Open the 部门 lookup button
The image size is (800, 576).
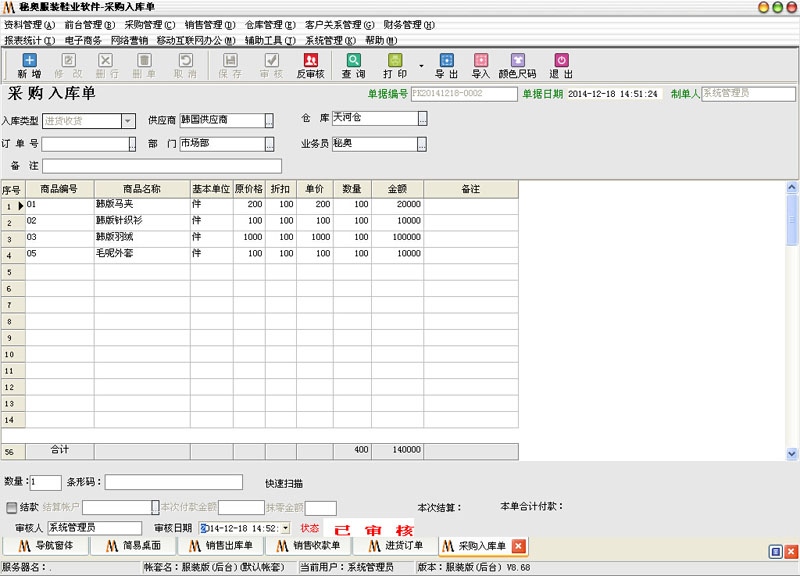pyautogui.click(x=269, y=144)
